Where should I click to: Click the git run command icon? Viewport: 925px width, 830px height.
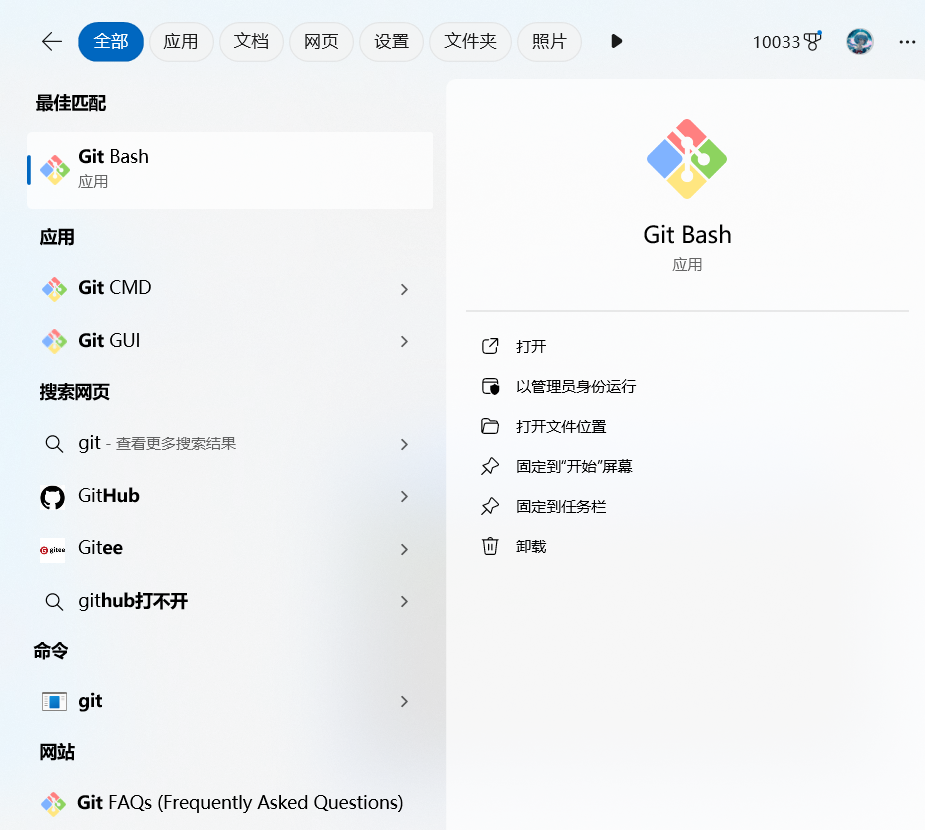point(53,702)
